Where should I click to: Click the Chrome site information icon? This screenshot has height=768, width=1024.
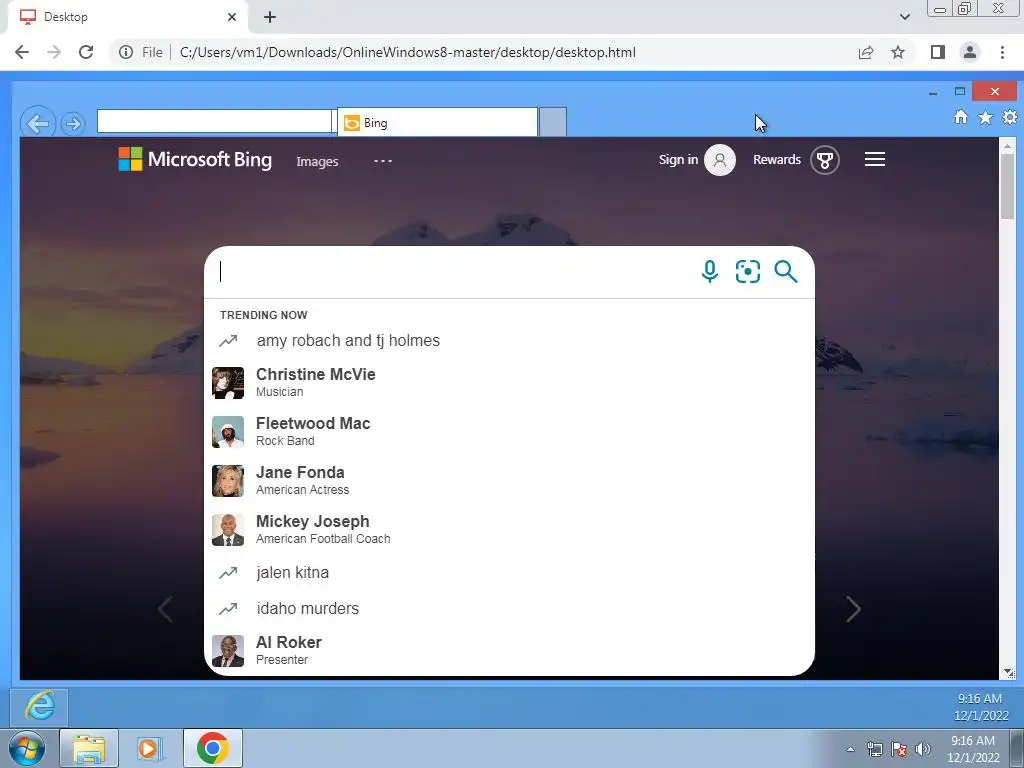[x=126, y=52]
